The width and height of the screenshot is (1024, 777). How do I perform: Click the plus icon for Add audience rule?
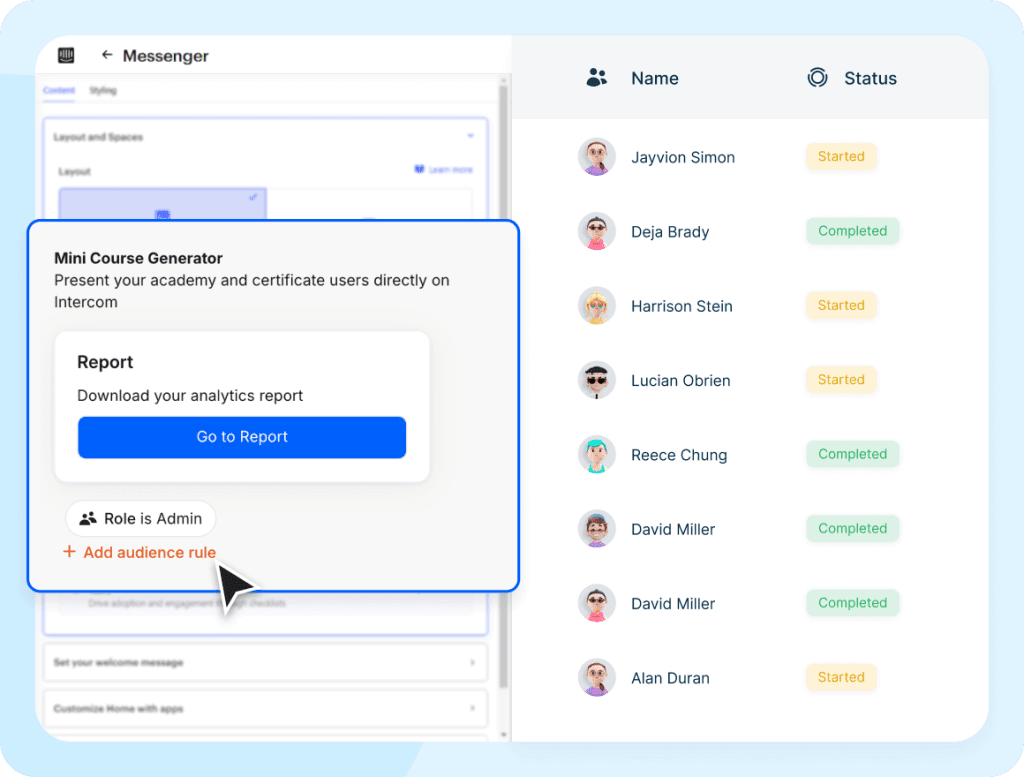tap(69, 552)
